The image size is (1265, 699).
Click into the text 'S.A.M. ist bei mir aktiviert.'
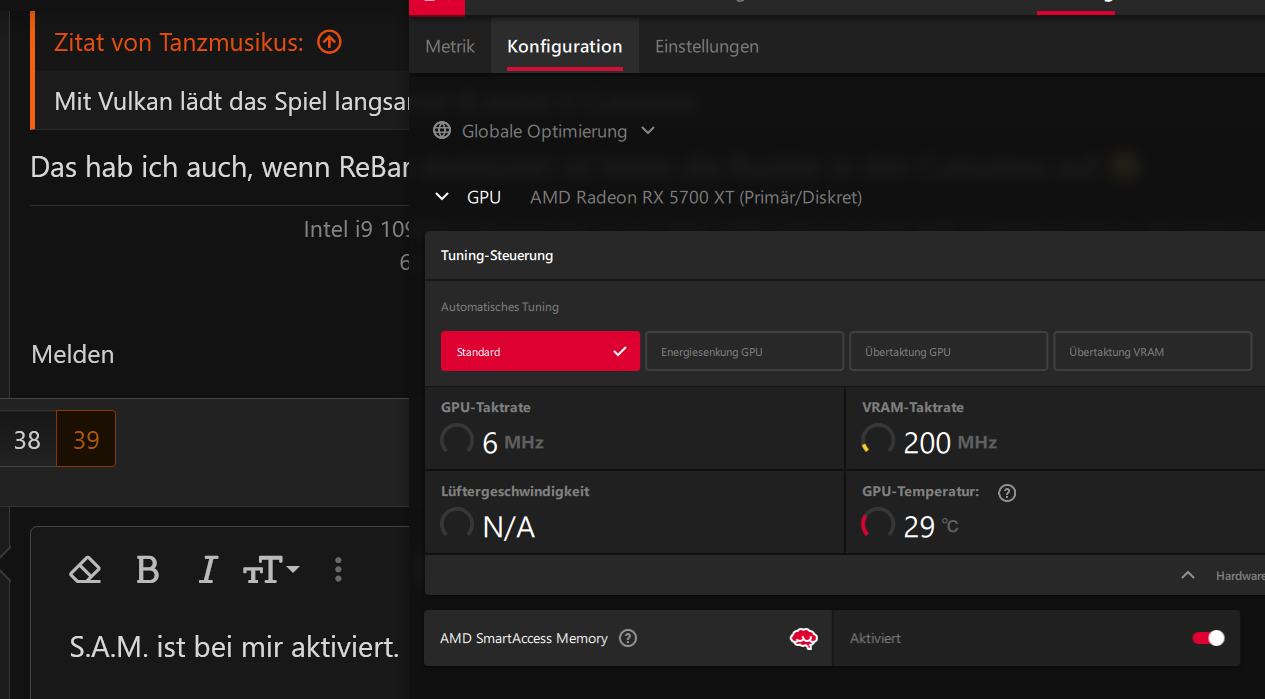point(235,647)
